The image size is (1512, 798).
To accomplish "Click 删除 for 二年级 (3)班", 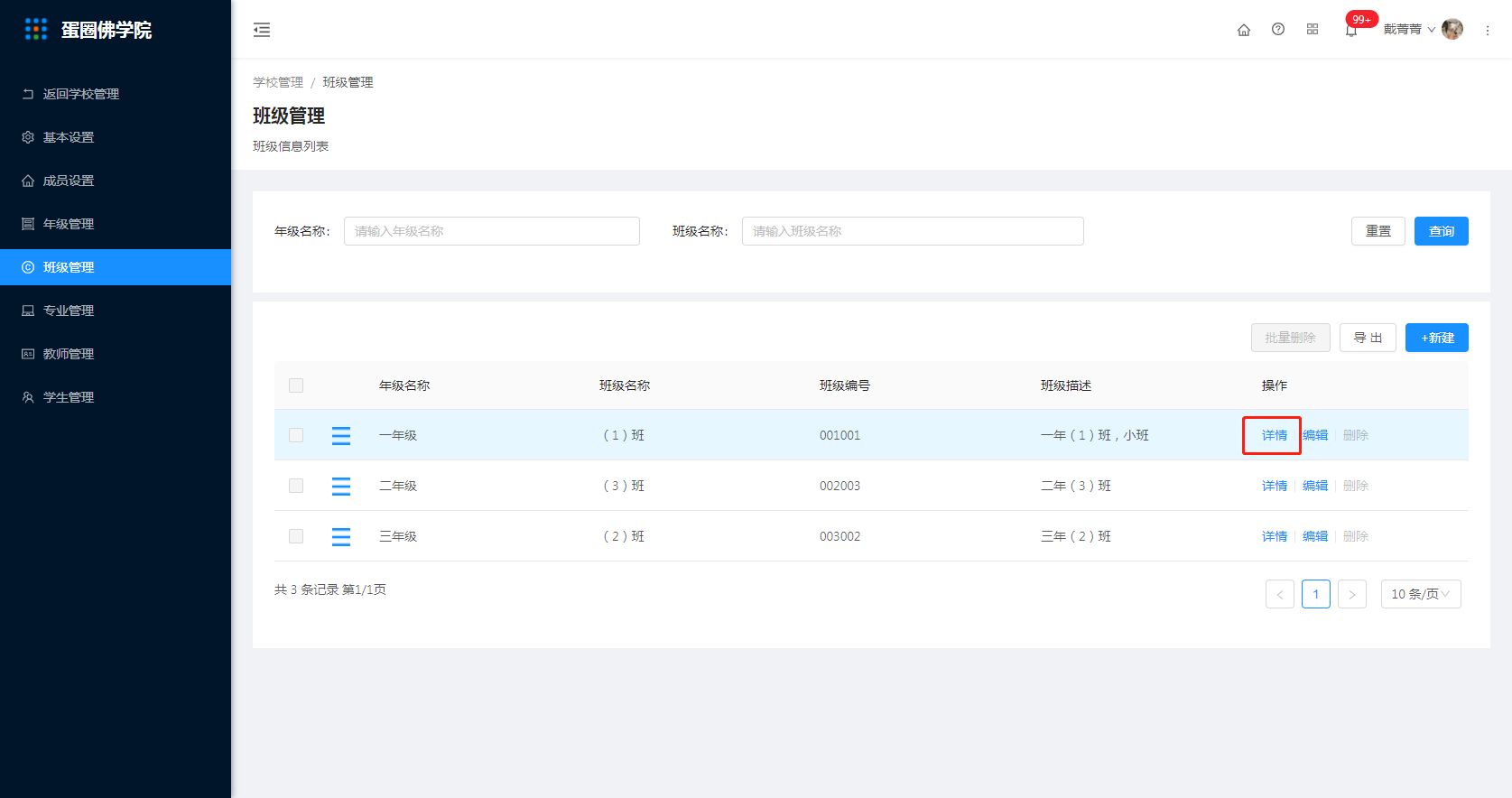I will pos(1356,486).
